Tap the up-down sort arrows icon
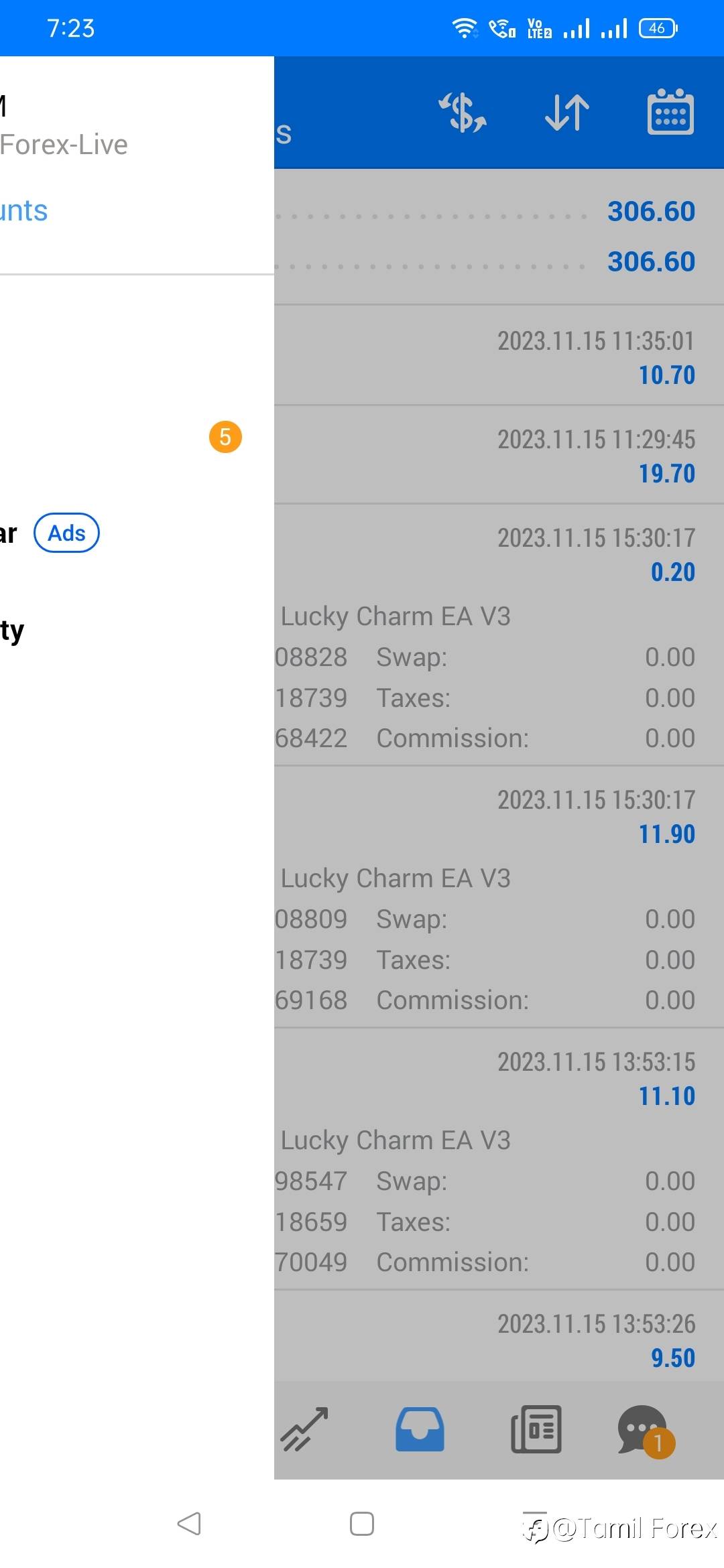724x1568 pixels. click(567, 112)
